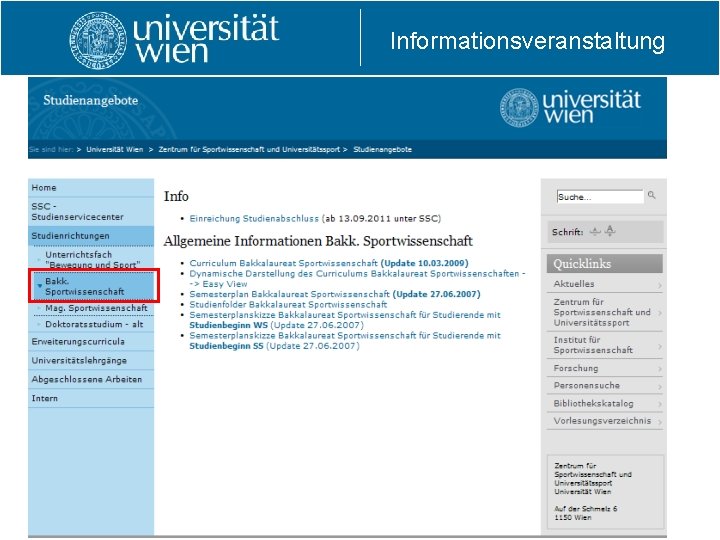Viewport: 720px width, 540px height.
Task: Click the heading Allgemeine Informationen Bakk. Sportwissenschaft
Action: tap(318, 241)
